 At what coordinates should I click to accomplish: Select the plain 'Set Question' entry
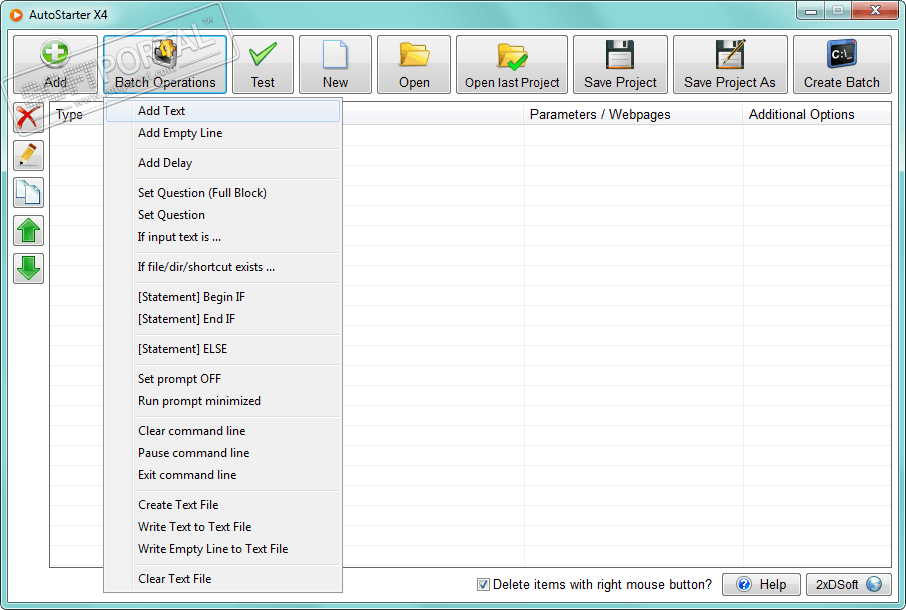pos(223,215)
